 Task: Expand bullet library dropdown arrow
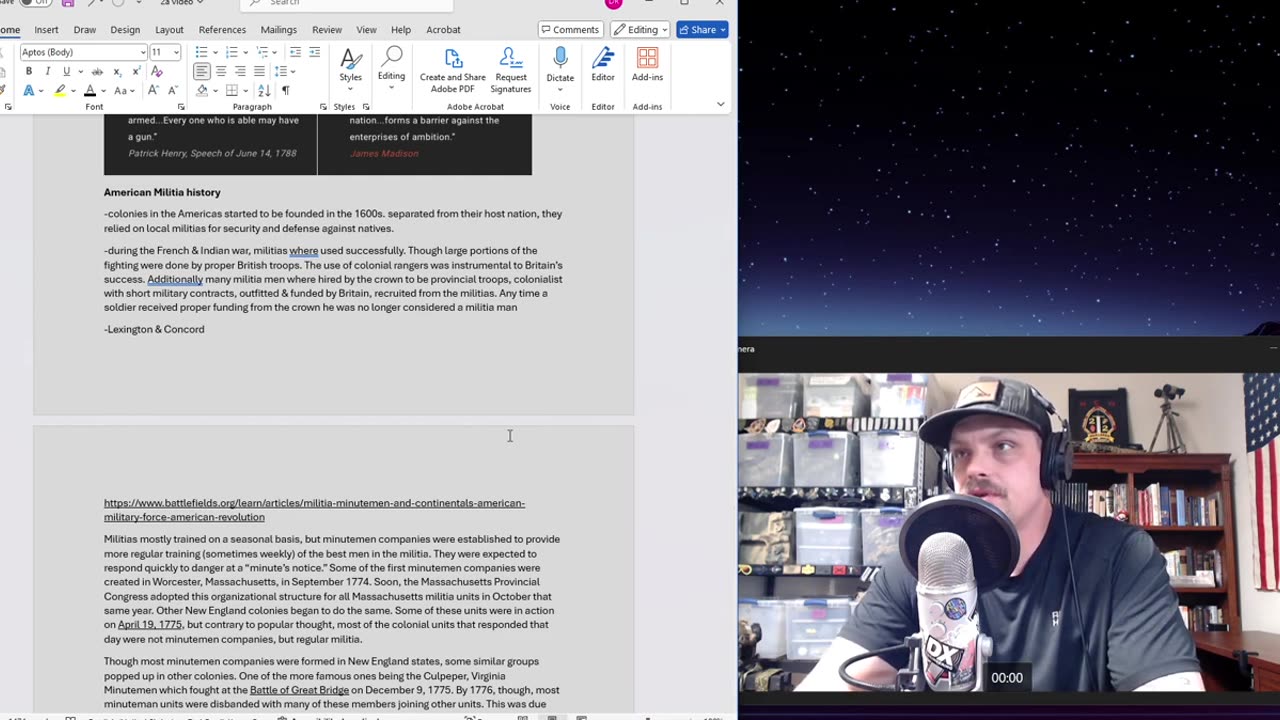pyautogui.click(x=213, y=52)
